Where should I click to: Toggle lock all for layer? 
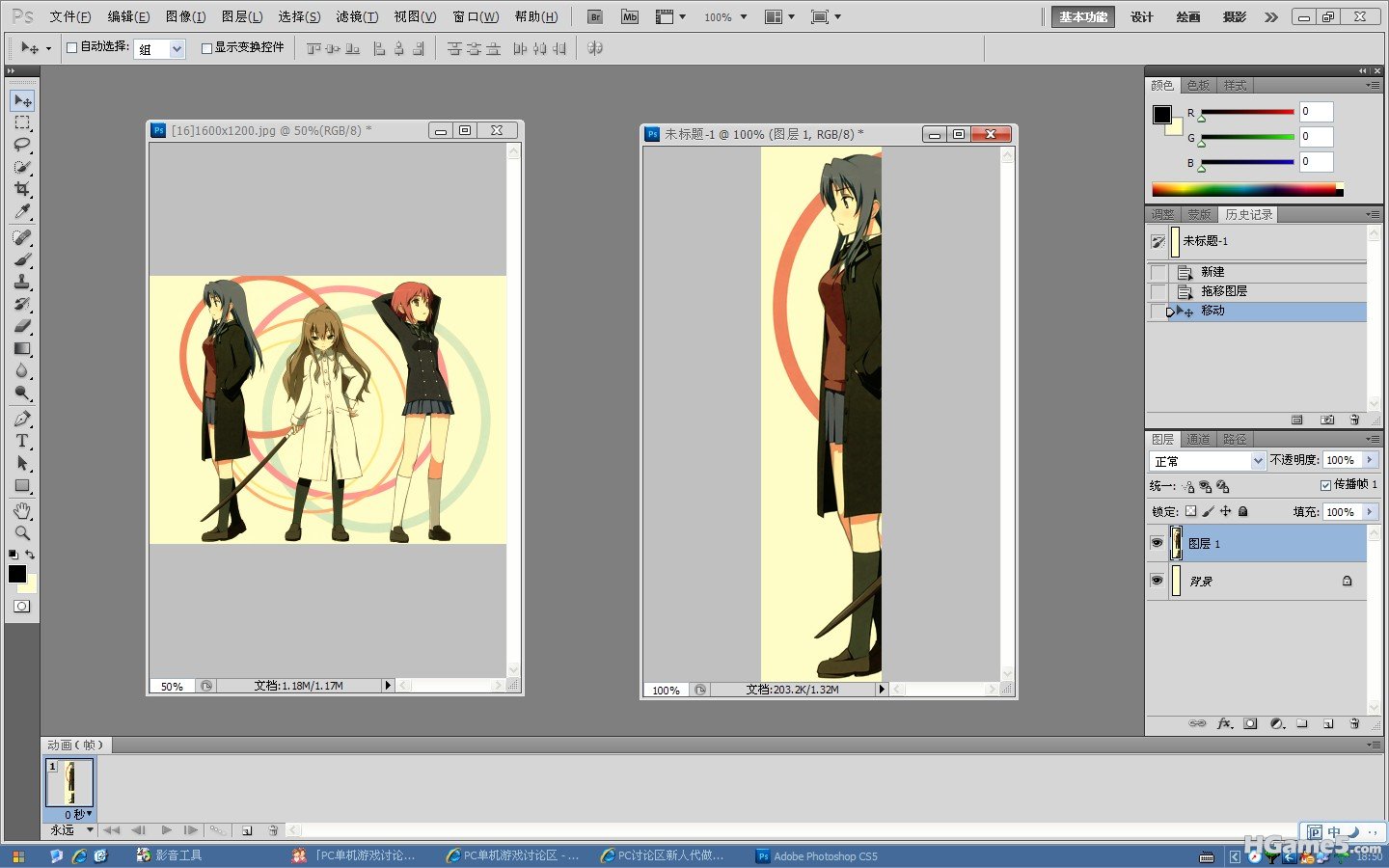pyautogui.click(x=1242, y=511)
